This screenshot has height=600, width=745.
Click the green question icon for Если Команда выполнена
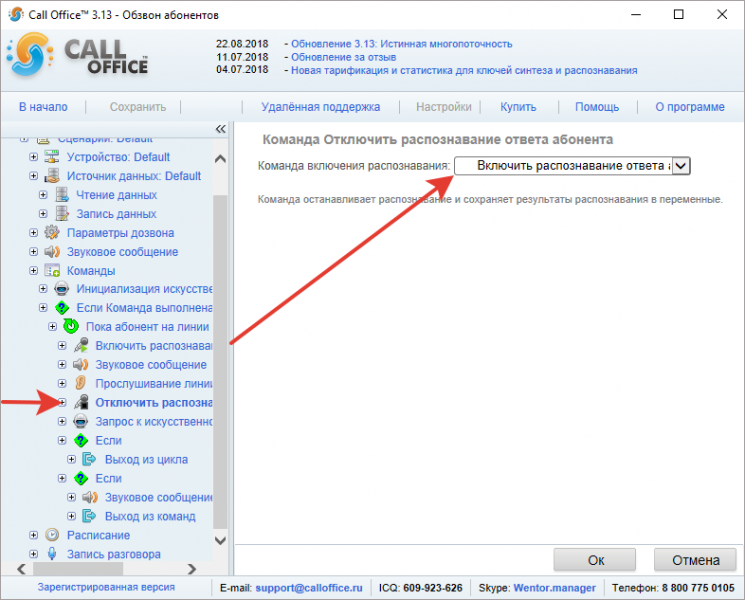click(61, 307)
